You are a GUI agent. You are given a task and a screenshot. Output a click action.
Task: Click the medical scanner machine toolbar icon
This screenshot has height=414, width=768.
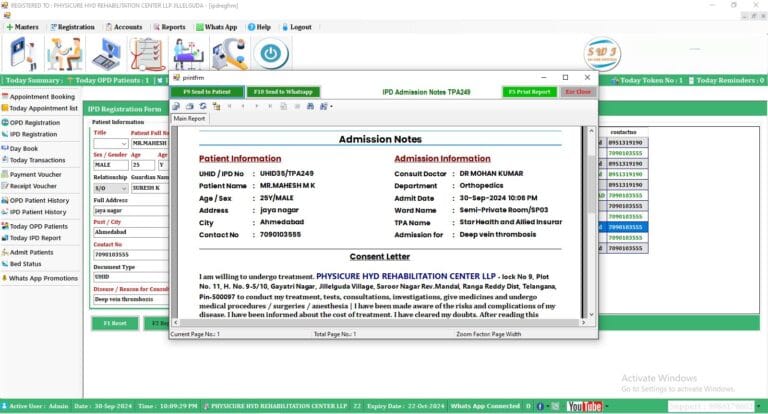[x=229, y=54]
